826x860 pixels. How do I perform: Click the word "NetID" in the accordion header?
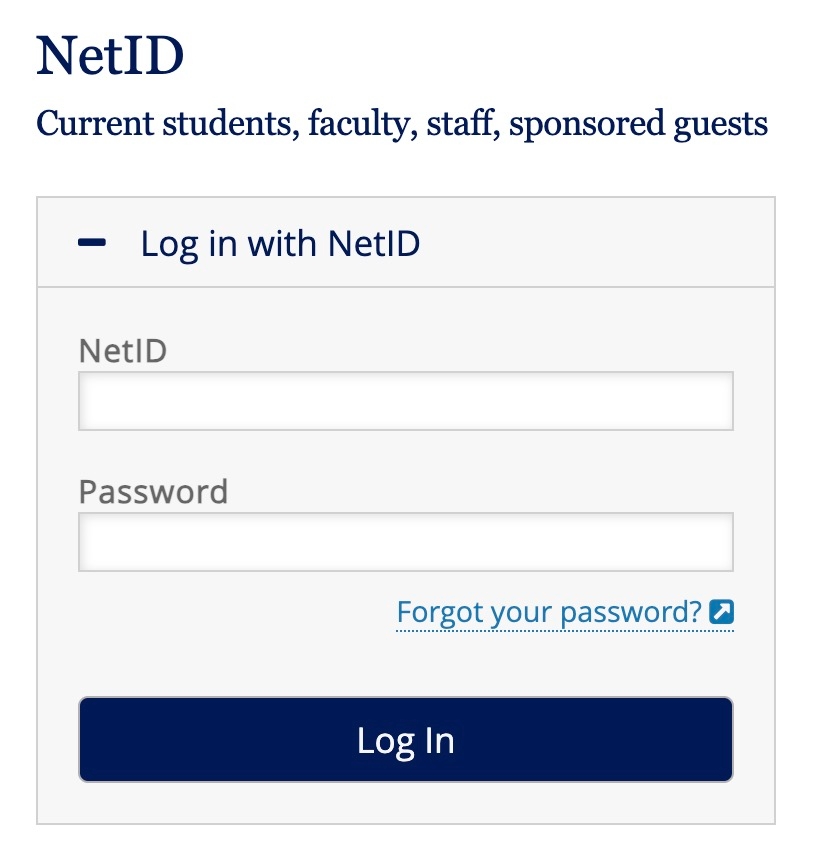click(x=374, y=243)
